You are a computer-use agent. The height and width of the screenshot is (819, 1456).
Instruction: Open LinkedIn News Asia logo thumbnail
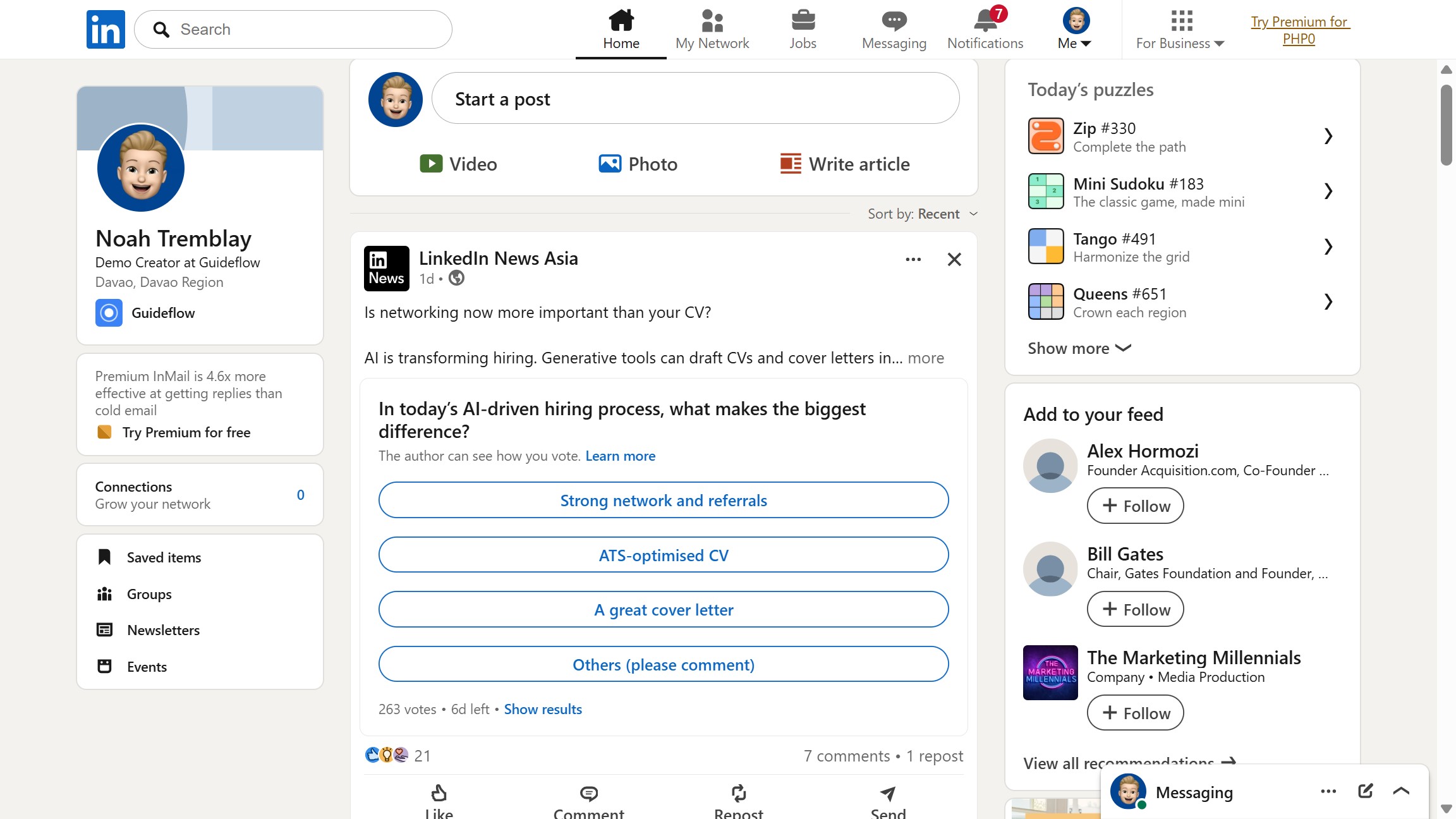pos(387,269)
